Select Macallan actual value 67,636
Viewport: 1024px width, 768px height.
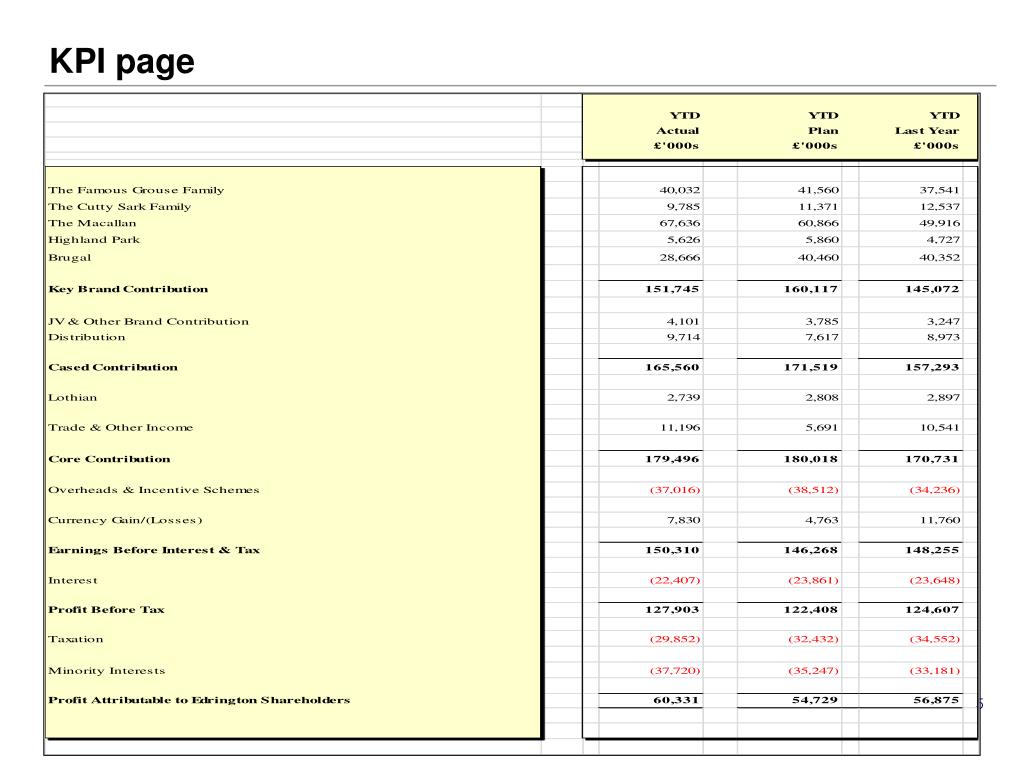pyautogui.click(x=680, y=223)
